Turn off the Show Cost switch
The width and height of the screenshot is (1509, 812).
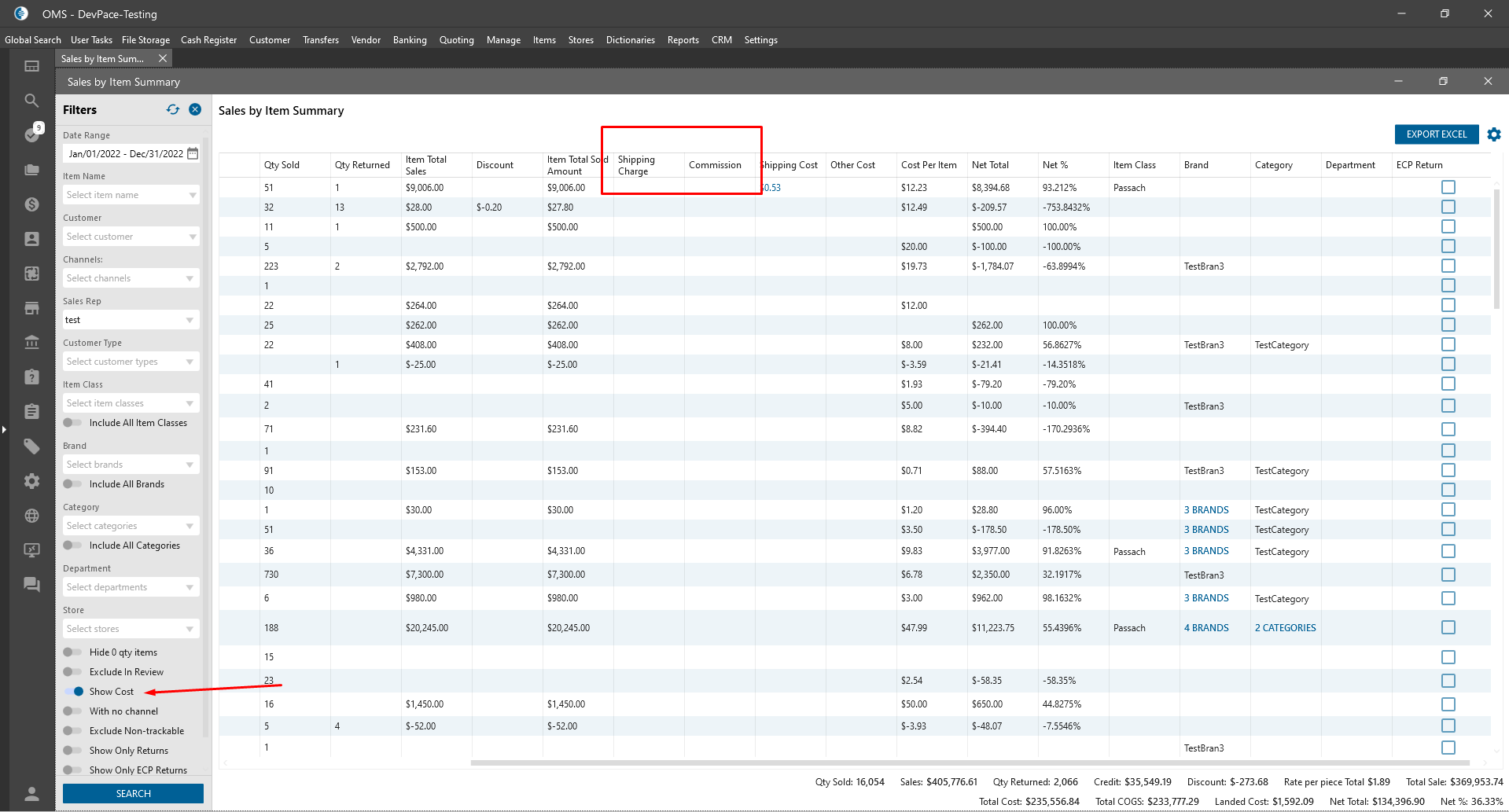tap(74, 692)
